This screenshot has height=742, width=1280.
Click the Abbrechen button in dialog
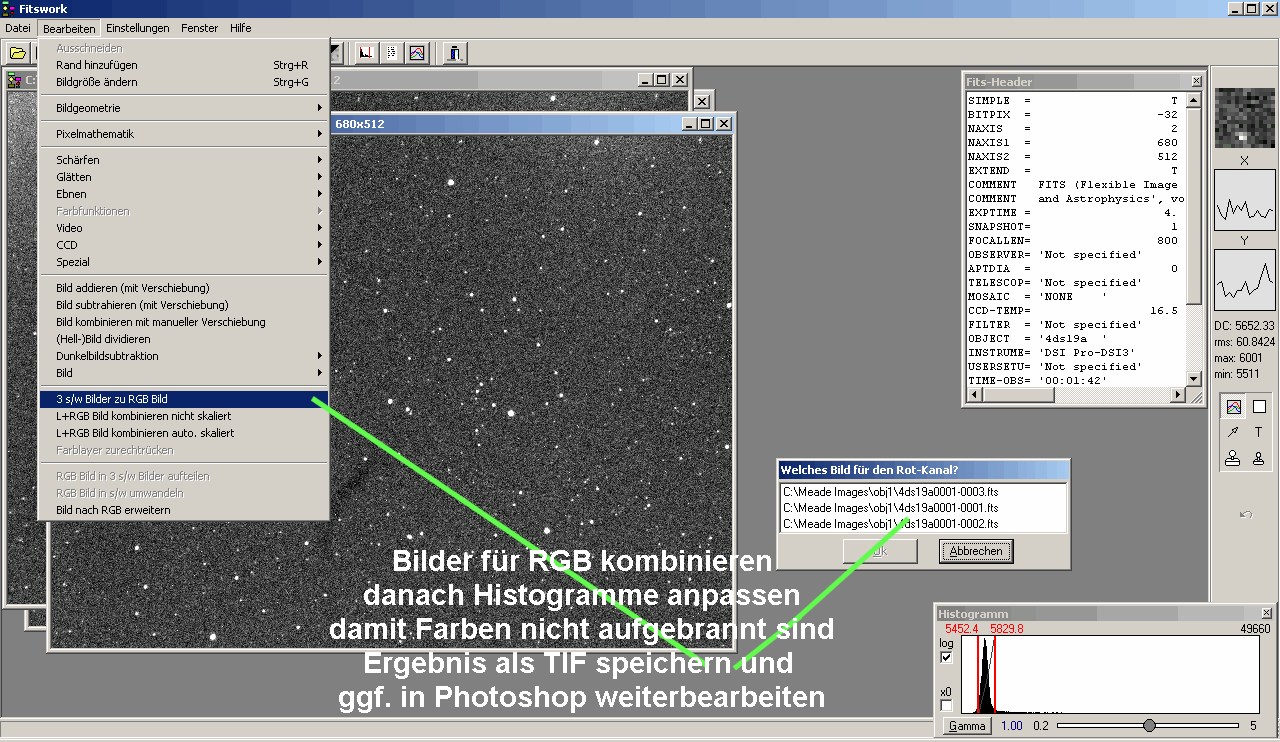pos(976,551)
